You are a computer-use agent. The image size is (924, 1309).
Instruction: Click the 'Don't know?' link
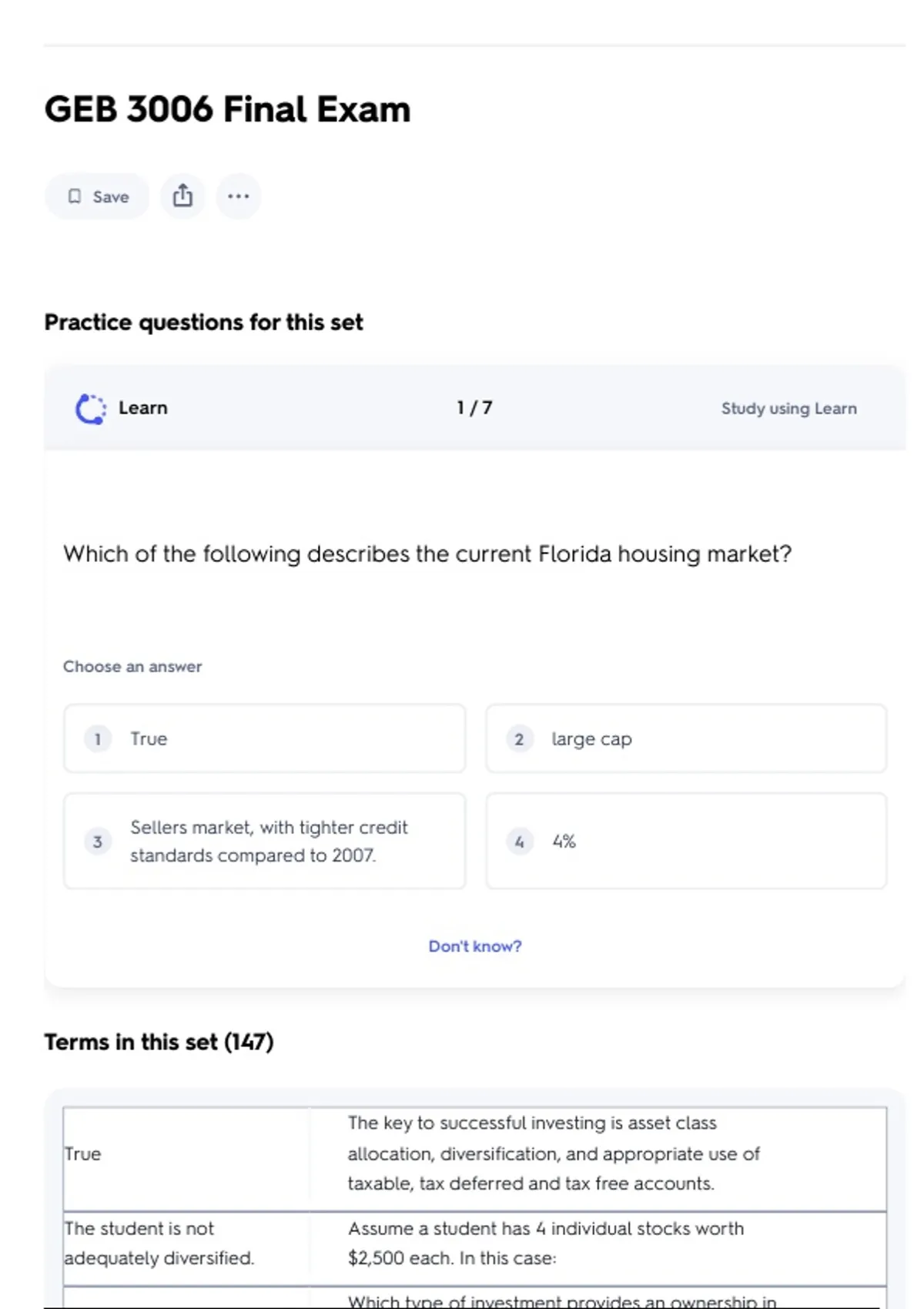pyautogui.click(x=474, y=946)
